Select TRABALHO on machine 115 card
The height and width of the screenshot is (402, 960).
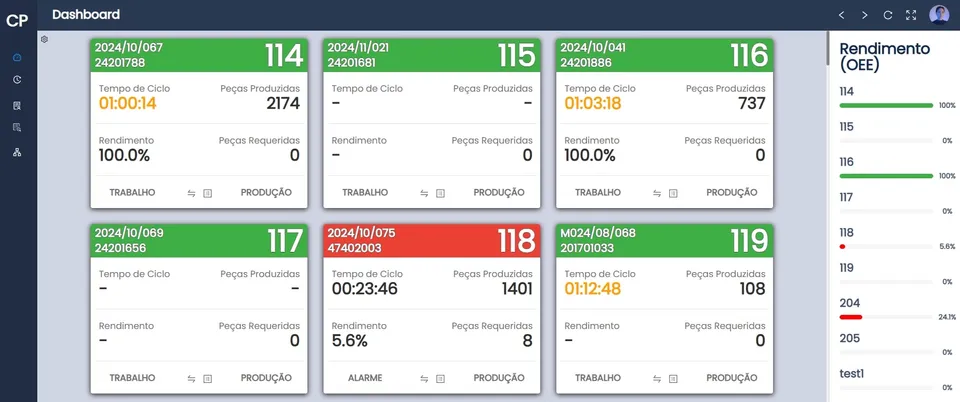tap(365, 192)
